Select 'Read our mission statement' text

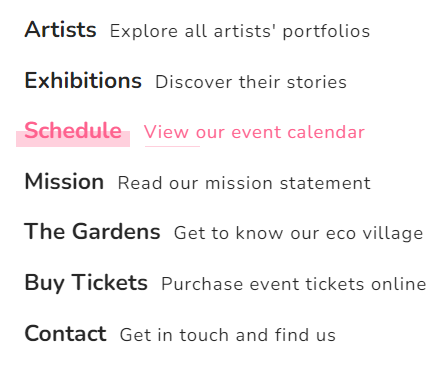click(x=244, y=183)
